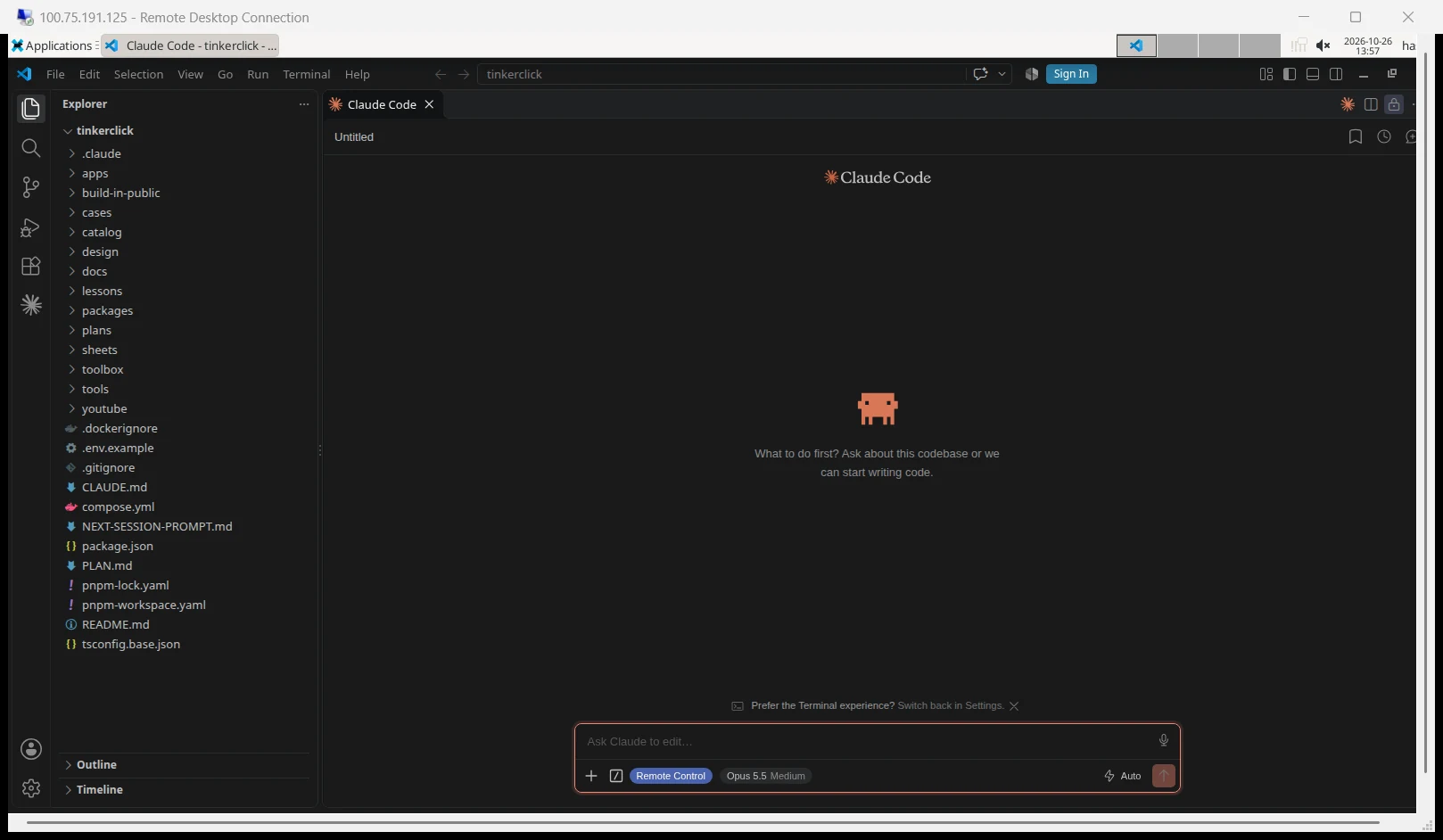Click the orange Claude icon in editor toolbar
The width and height of the screenshot is (1443, 840).
[1348, 104]
